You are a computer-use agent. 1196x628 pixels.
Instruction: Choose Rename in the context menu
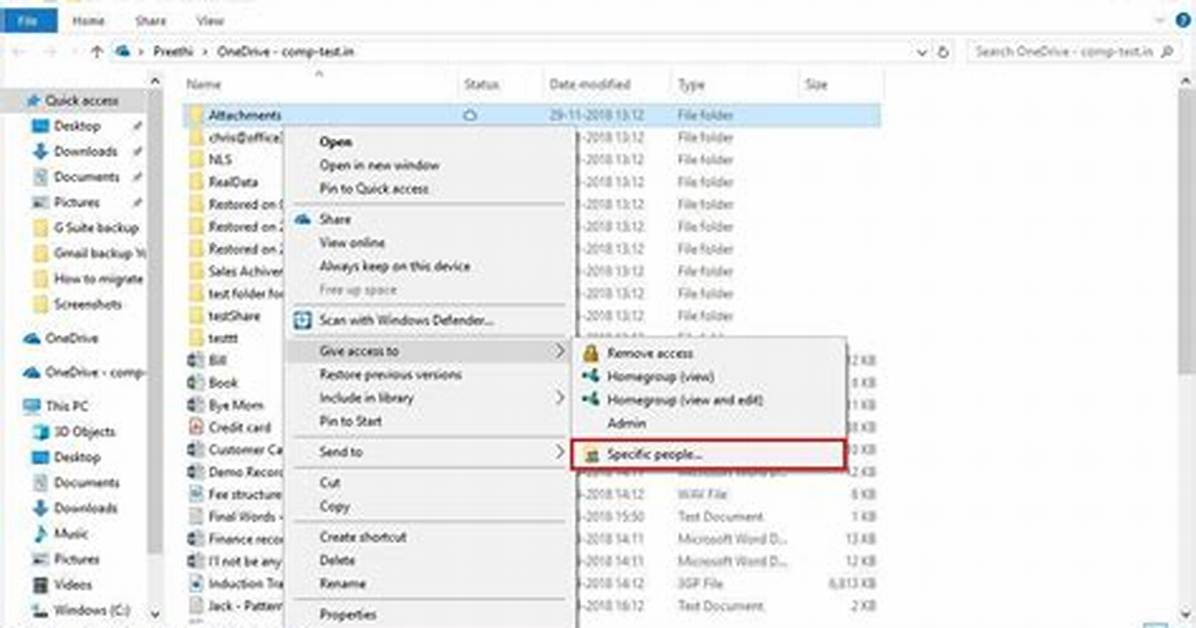[342, 584]
